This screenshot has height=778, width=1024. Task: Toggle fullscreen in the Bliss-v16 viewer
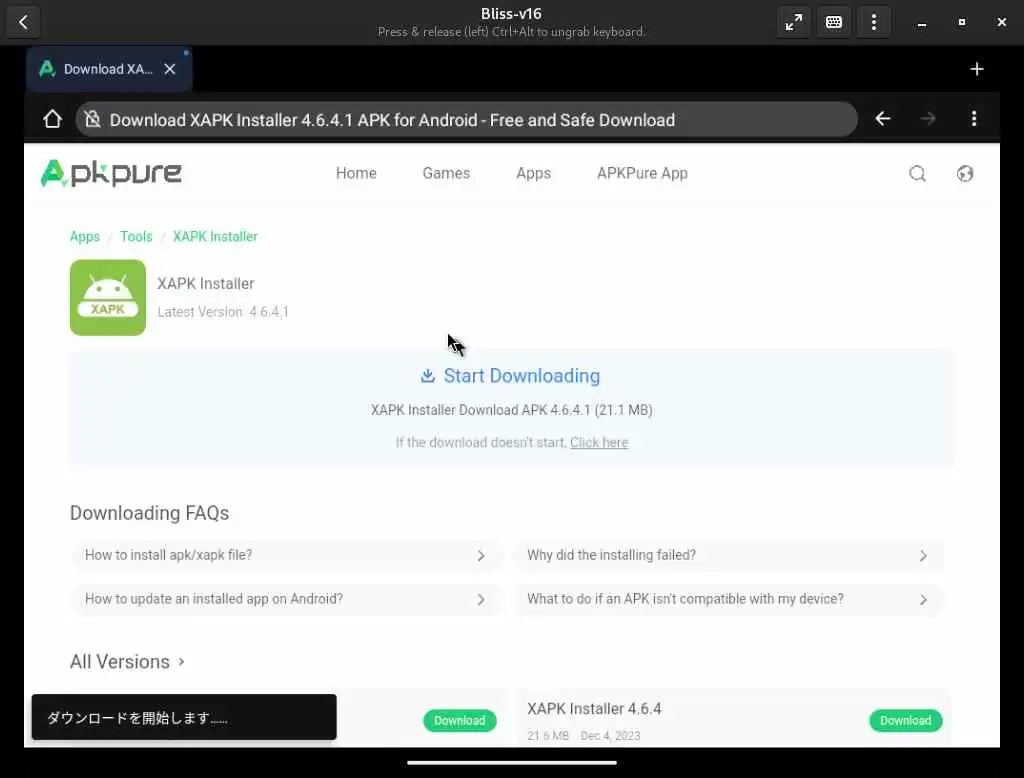coord(793,22)
